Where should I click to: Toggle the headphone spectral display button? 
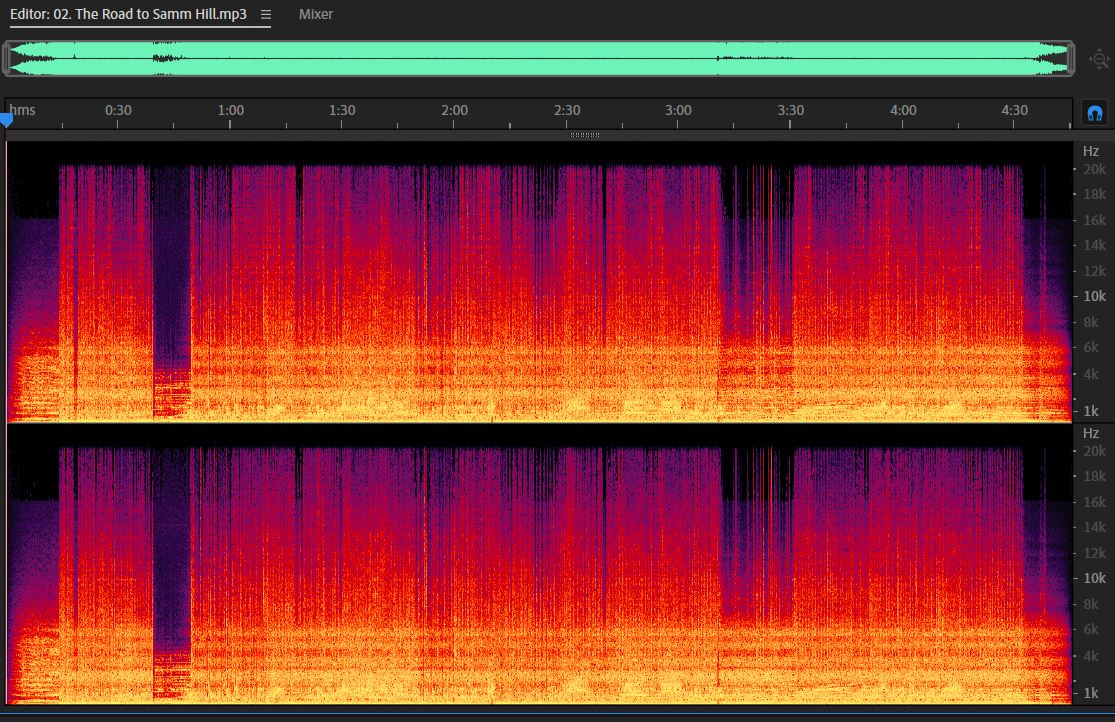point(1094,113)
